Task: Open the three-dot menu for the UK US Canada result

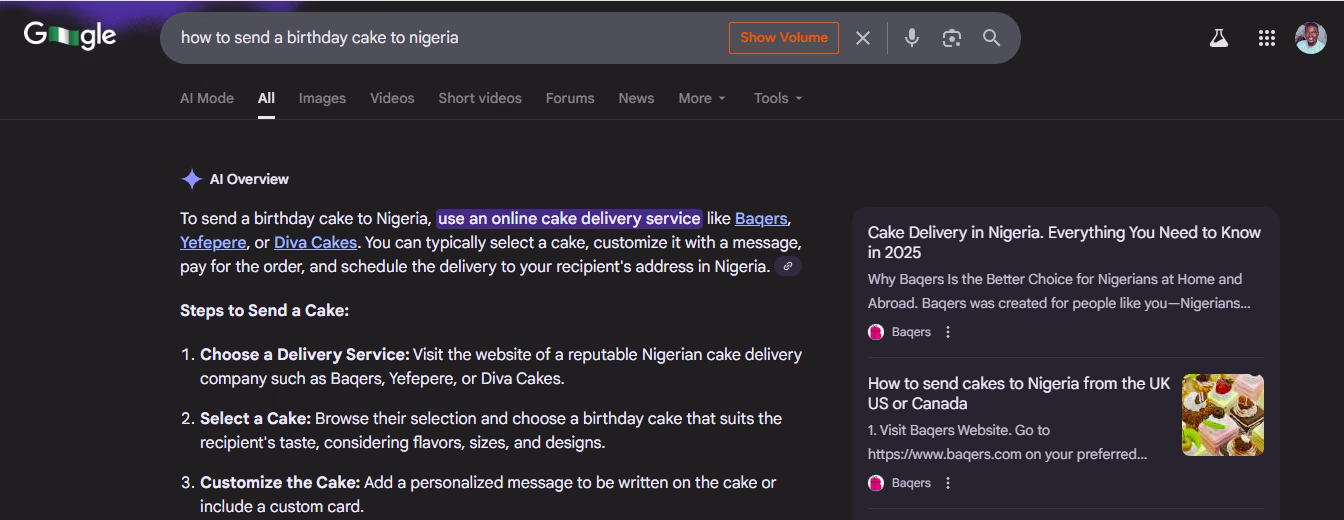Action: click(948, 483)
